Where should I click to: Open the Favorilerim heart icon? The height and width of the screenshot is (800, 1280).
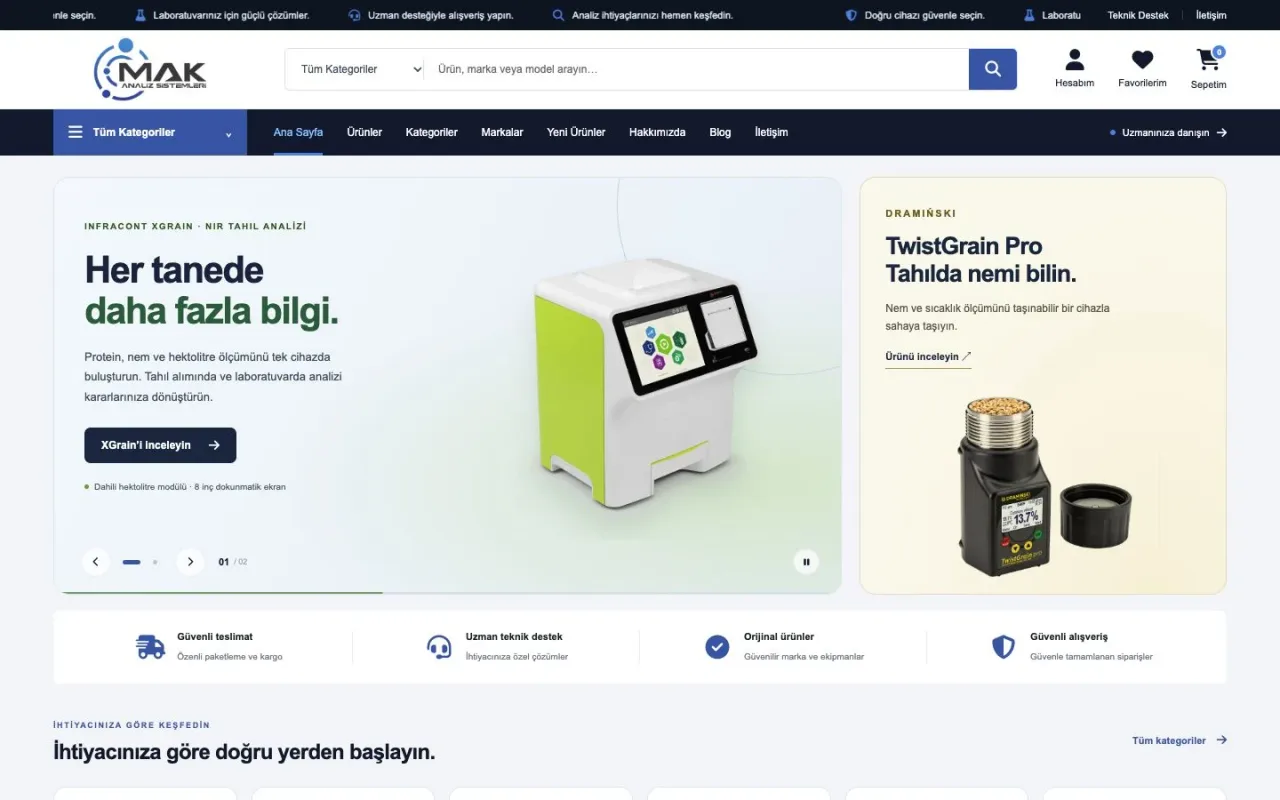click(x=1142, y=60)
